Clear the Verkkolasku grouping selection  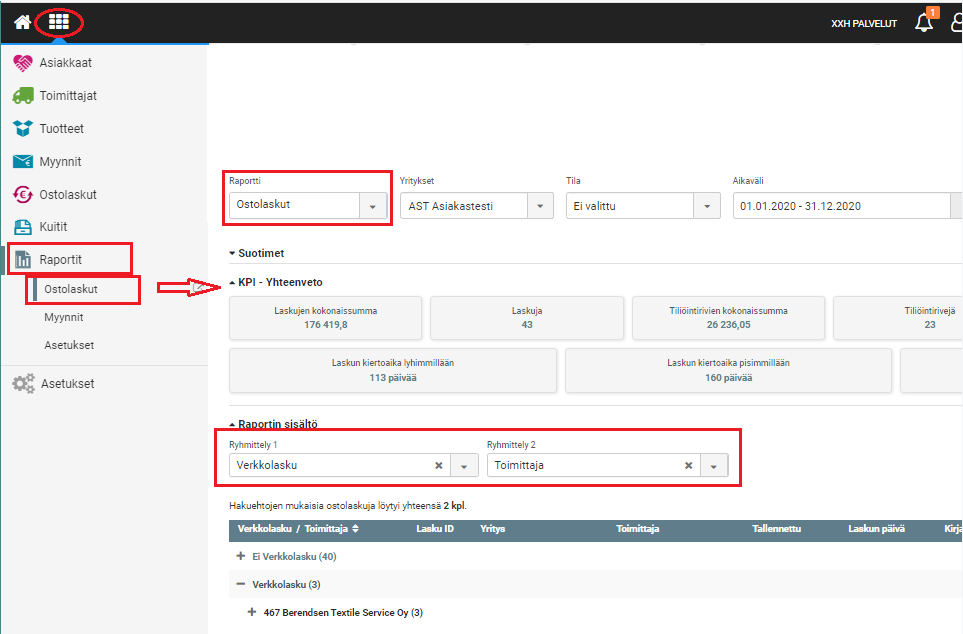tap(438, 466)
